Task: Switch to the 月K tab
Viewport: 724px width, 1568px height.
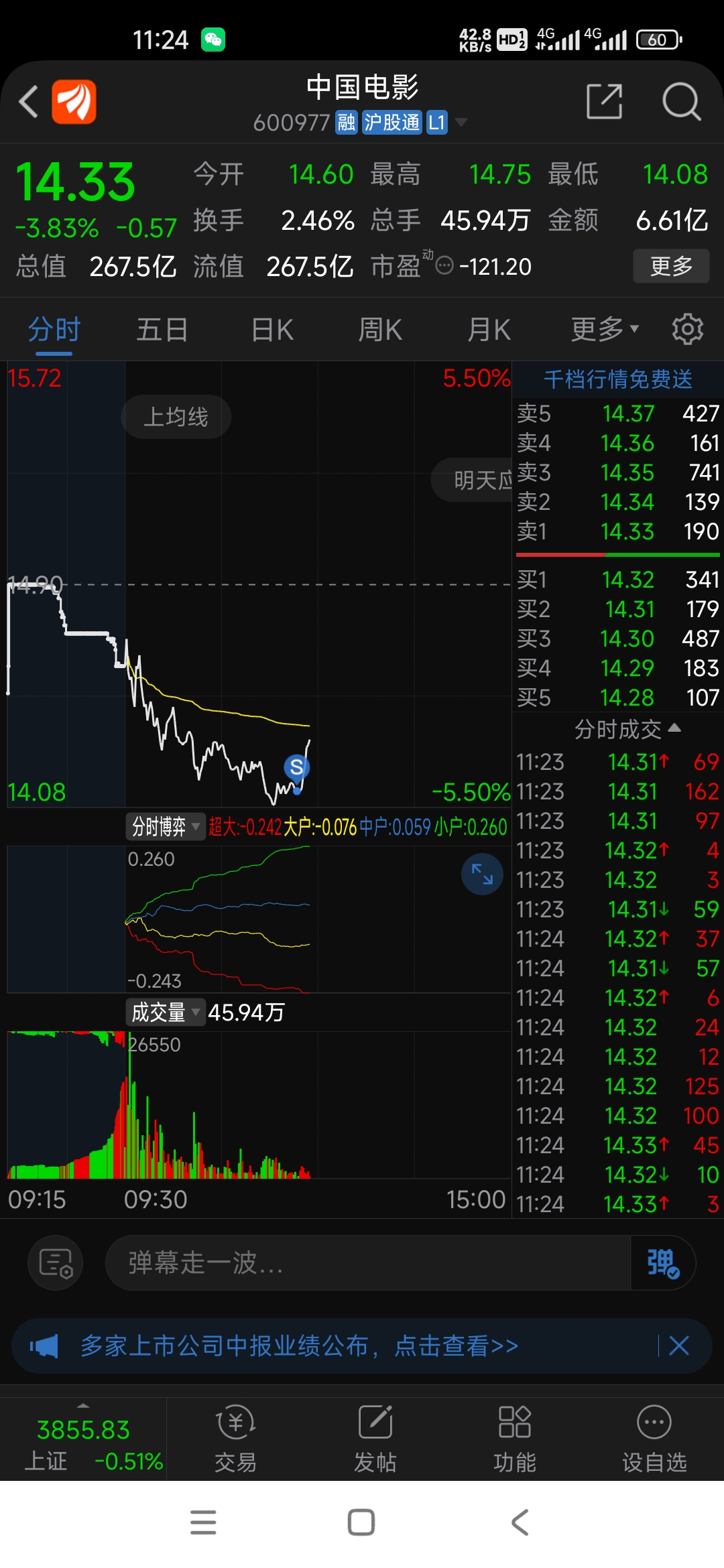Action: pos(489,330)
